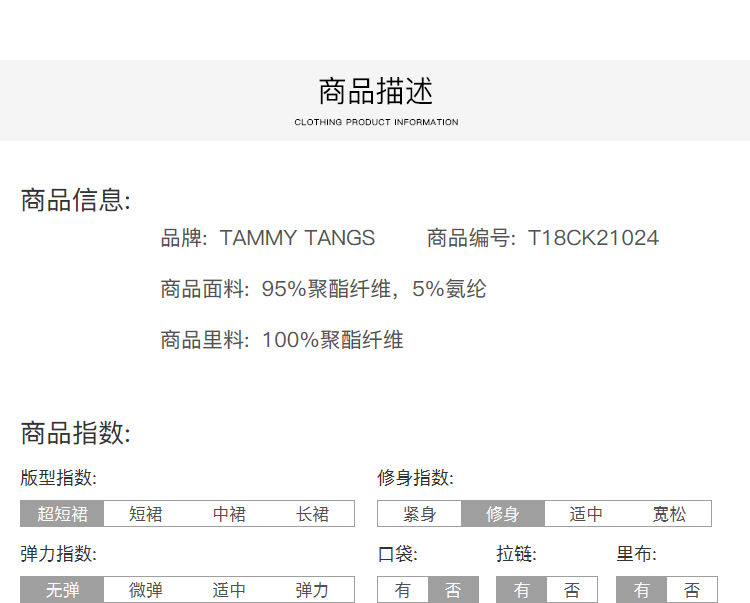
Task: Toggle 有 under the 口袋 label
Action: coord(402,590)
